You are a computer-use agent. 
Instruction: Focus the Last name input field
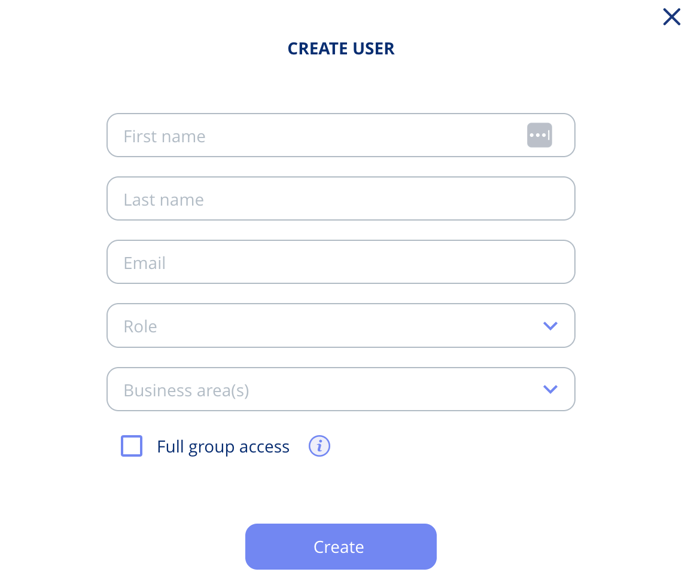point(341,198)
